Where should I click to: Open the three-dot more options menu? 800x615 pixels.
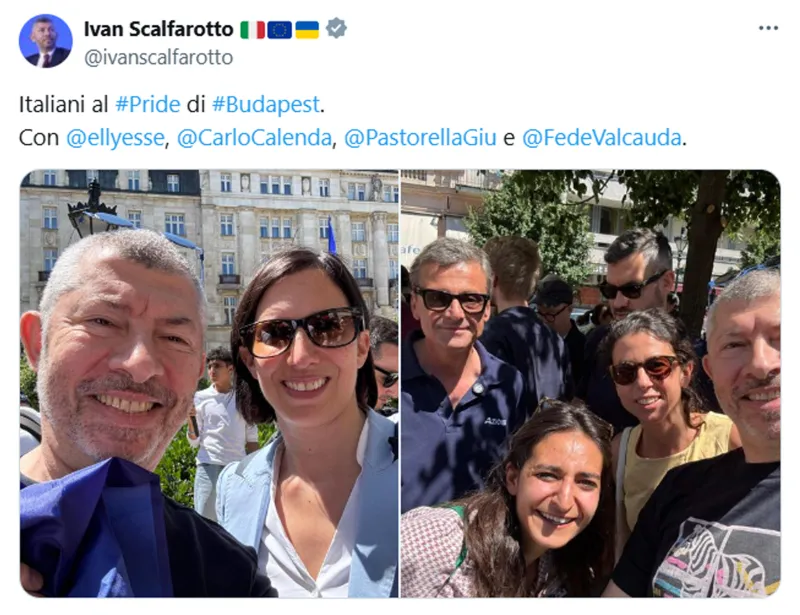(768, 28)
